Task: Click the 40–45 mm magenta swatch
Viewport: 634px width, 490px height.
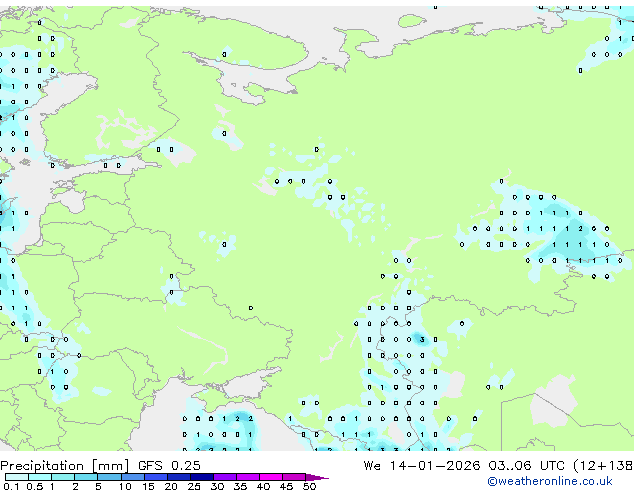Action: pos(271,477)
